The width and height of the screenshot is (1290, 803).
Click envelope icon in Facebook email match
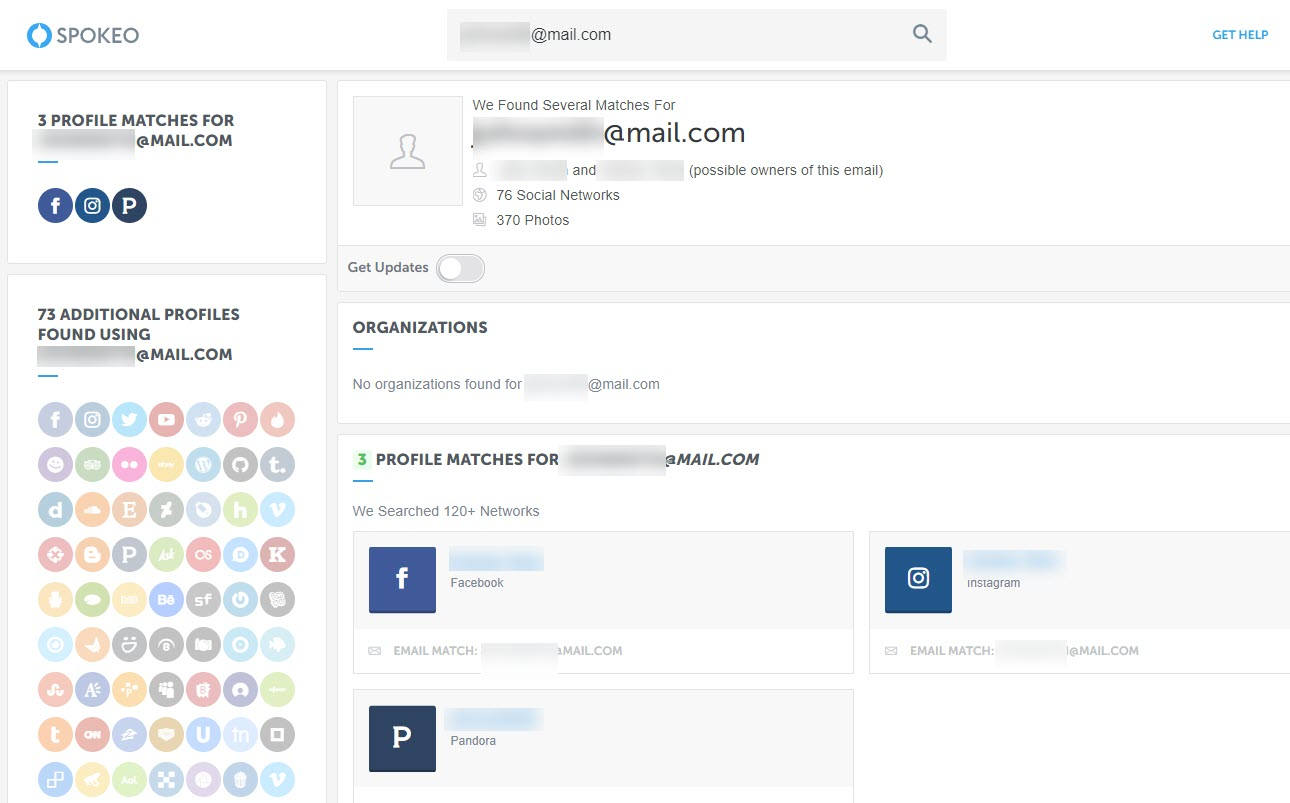(x=375, y=651)
